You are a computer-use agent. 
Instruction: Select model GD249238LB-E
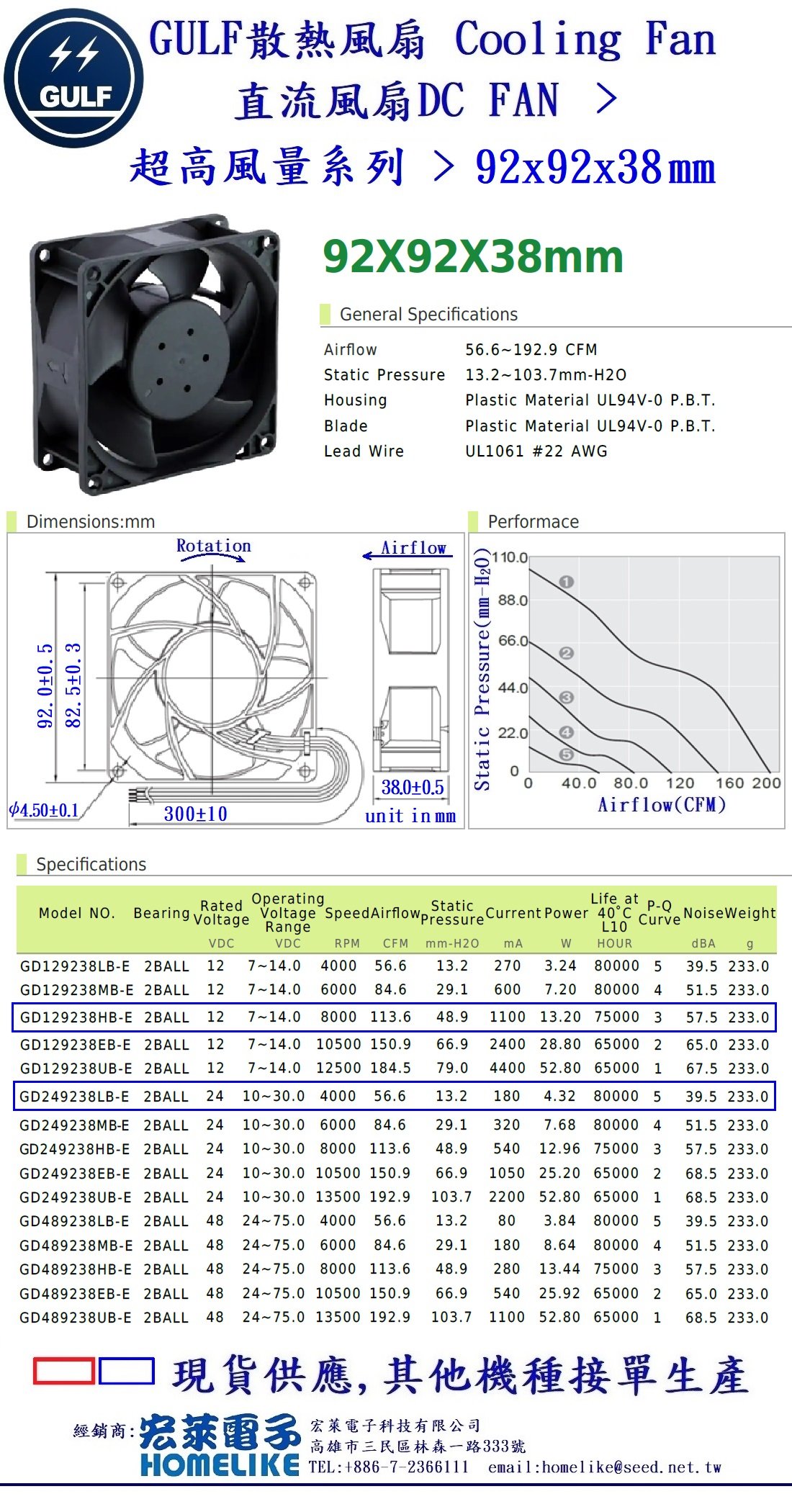coord(74,1097)
